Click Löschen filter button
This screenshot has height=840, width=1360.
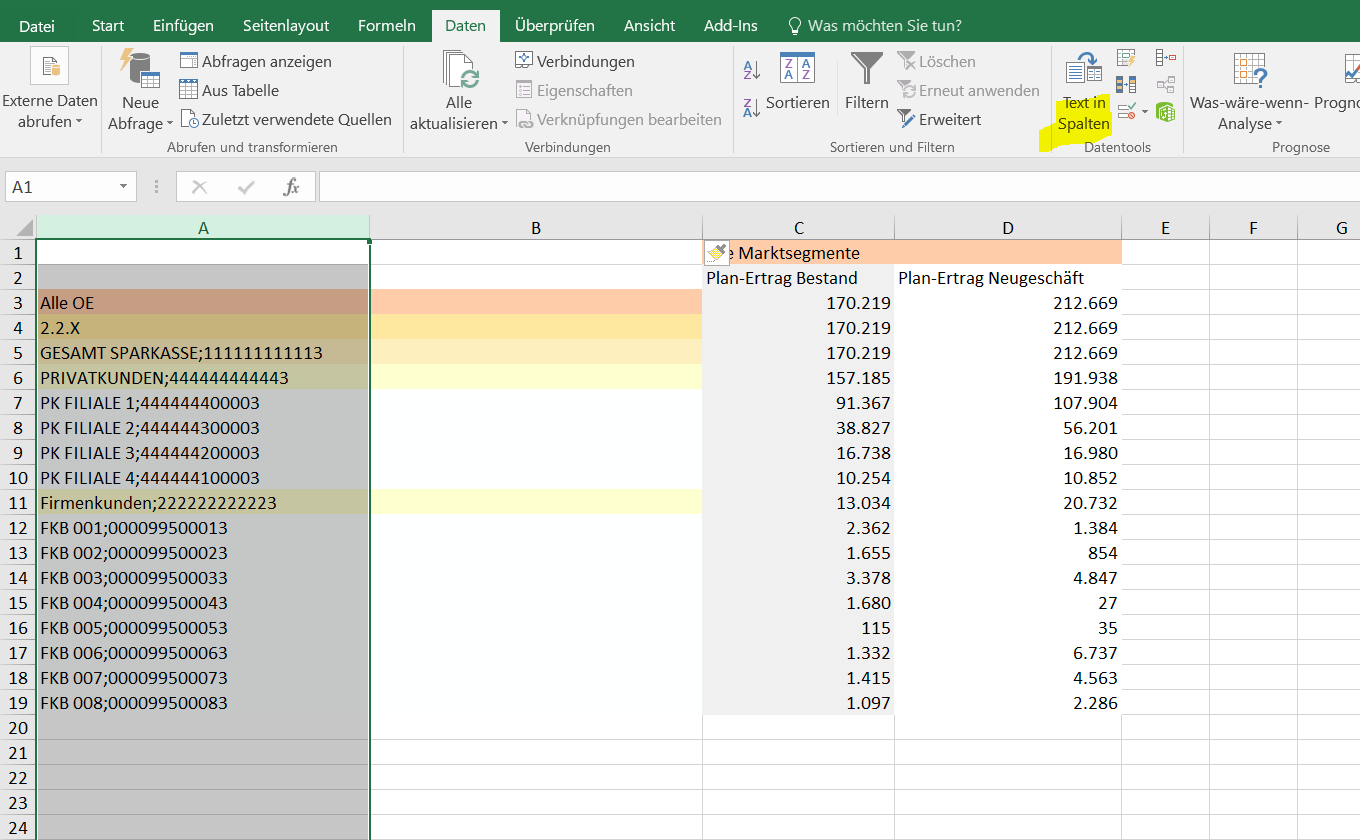[x=936, y=61]
